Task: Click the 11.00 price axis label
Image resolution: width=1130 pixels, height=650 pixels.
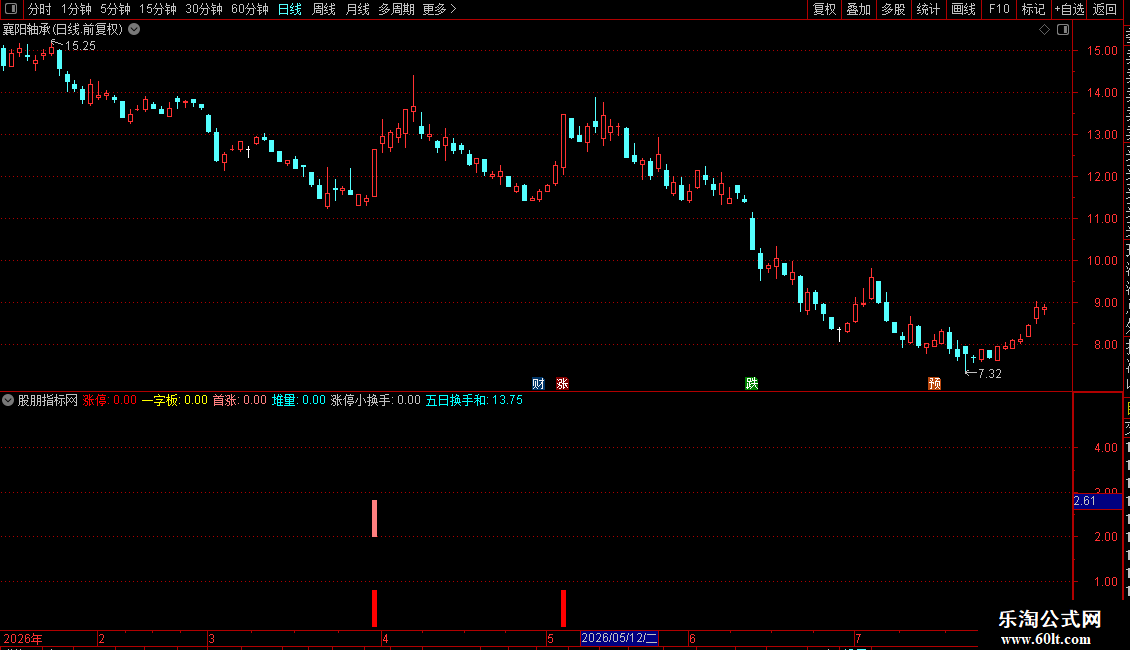Action: click(x=1102, y=218)
